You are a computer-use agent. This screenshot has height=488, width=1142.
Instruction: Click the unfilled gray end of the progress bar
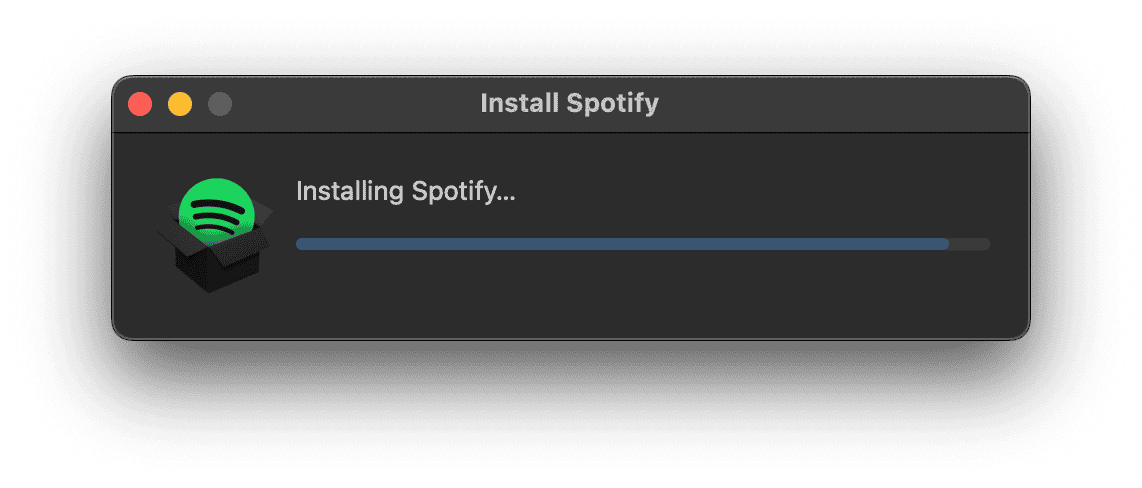(x=970, y=244)
